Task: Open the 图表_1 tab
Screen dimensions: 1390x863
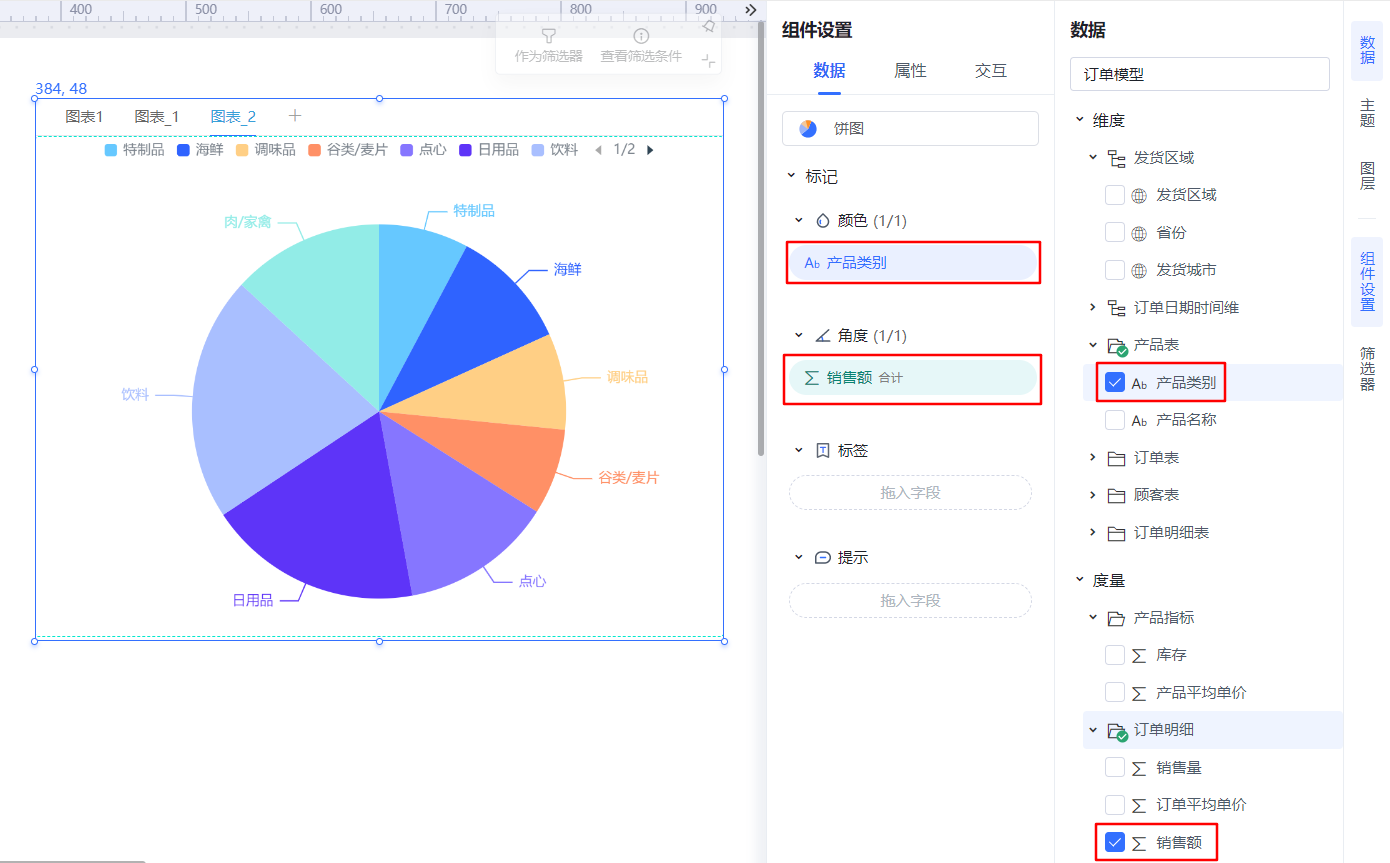Action: [x=157, y=117]
